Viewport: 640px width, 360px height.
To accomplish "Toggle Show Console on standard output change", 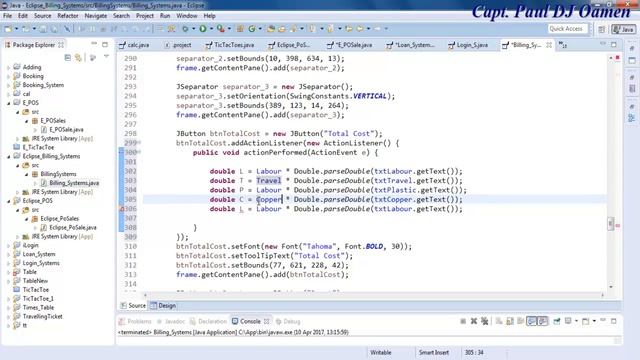I will pyautogui.click(x=531, y=321).
